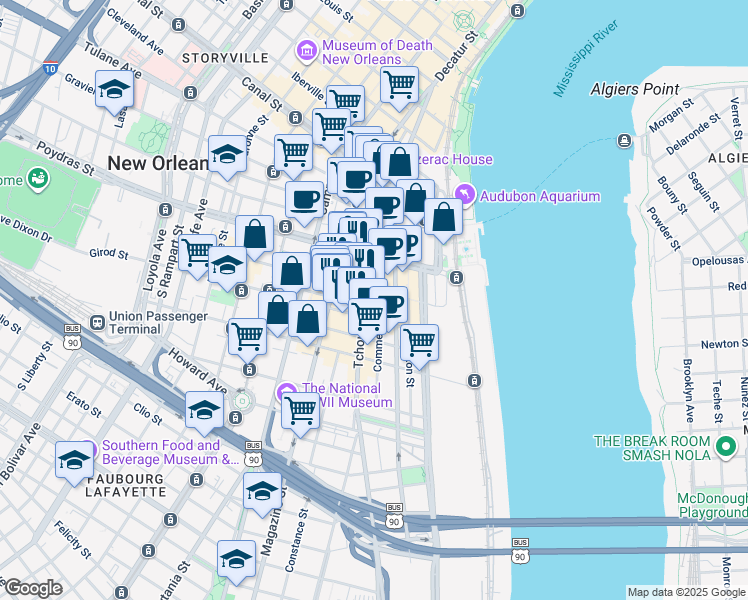Select the school marker below Girod St cart
The image size is (748, 600).
(228, 268)
